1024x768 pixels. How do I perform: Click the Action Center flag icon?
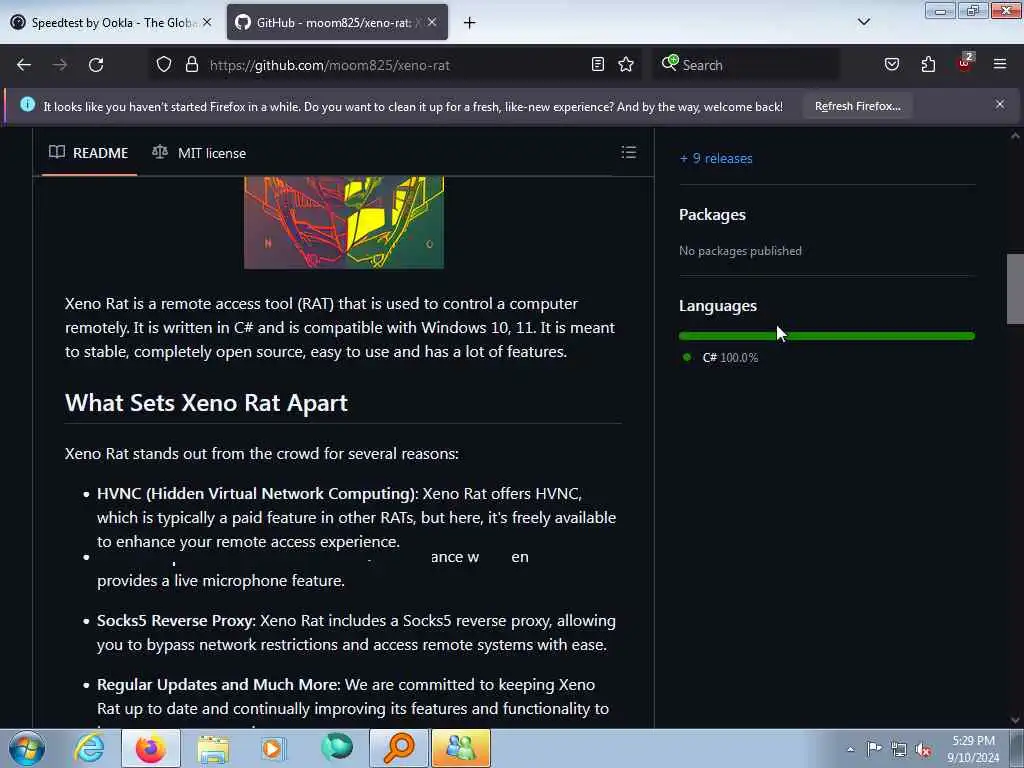(874, 748)
